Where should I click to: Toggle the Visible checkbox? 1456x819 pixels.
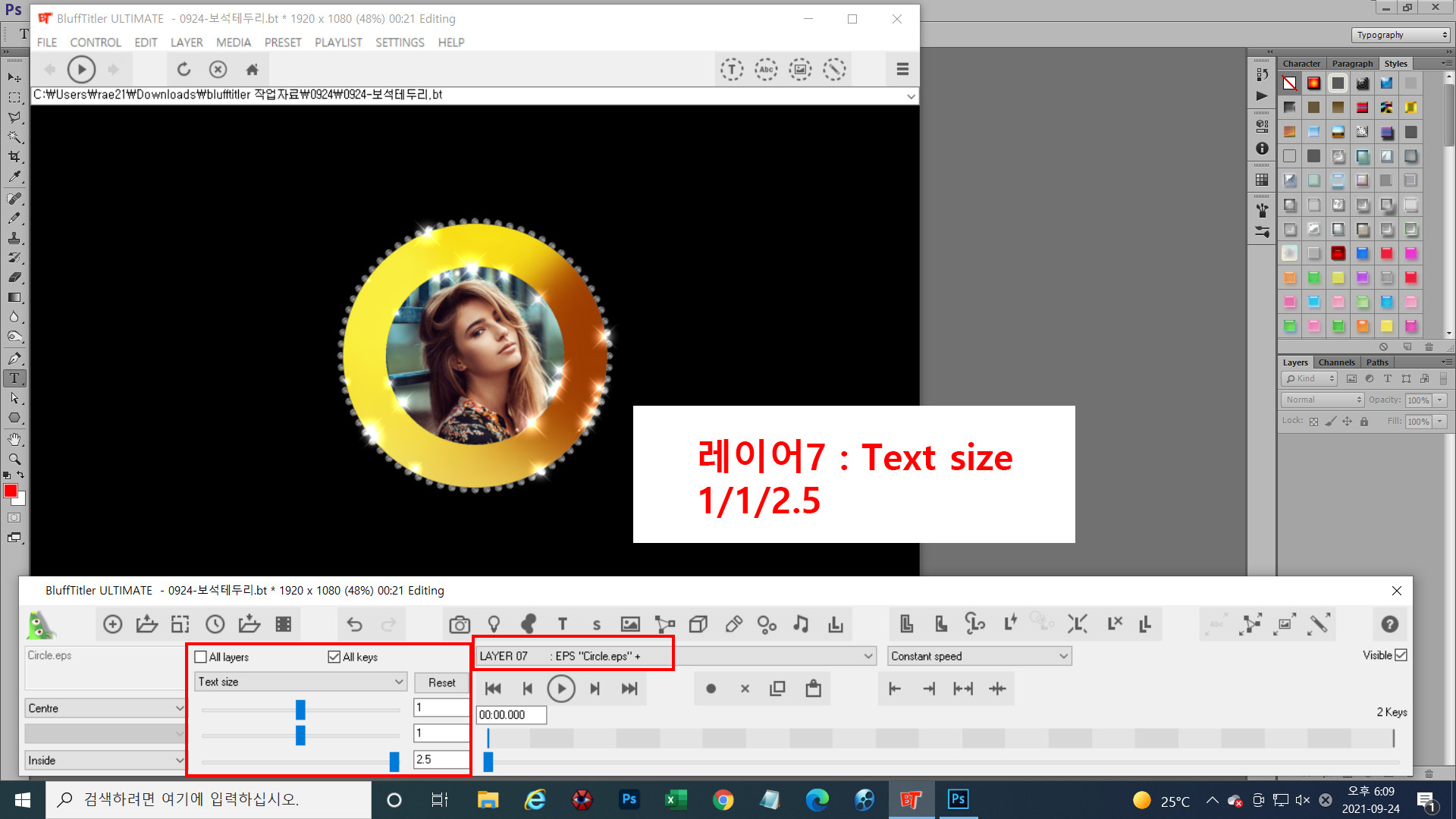1401,655
